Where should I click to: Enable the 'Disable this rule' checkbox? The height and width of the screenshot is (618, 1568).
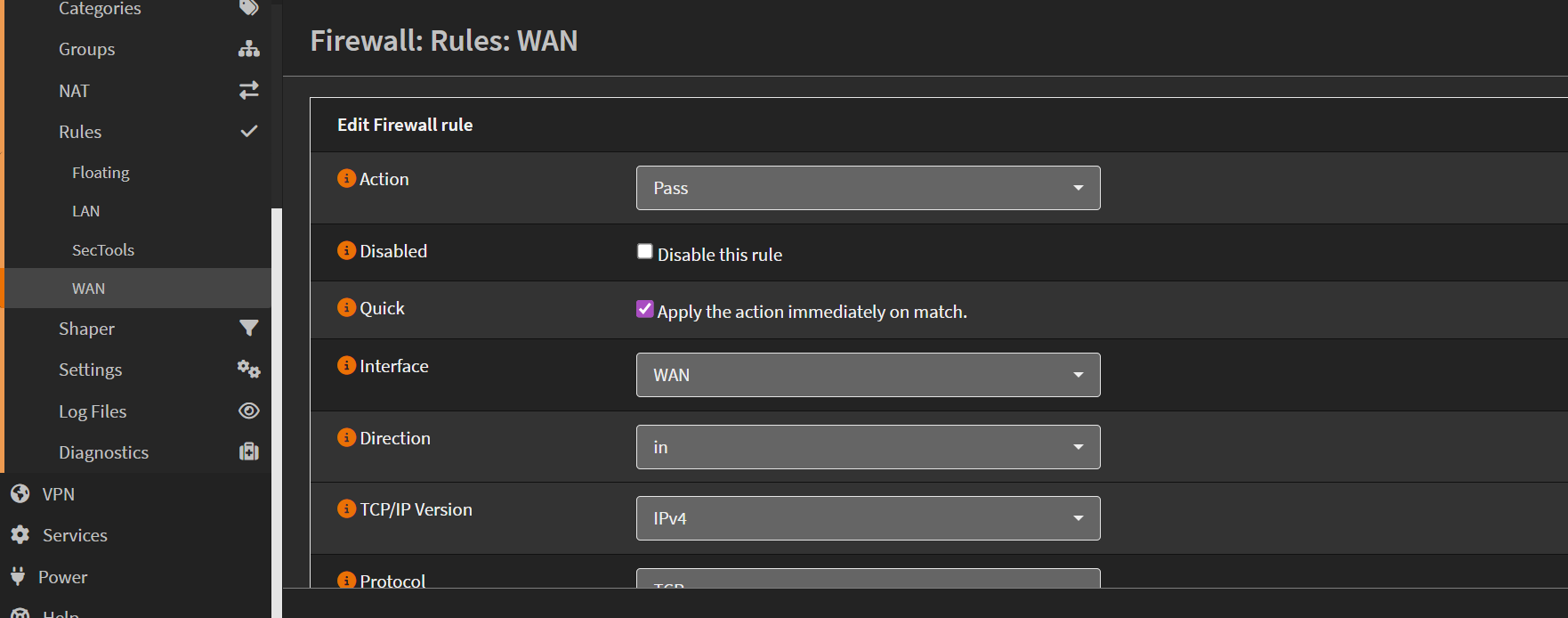point(645,252)
